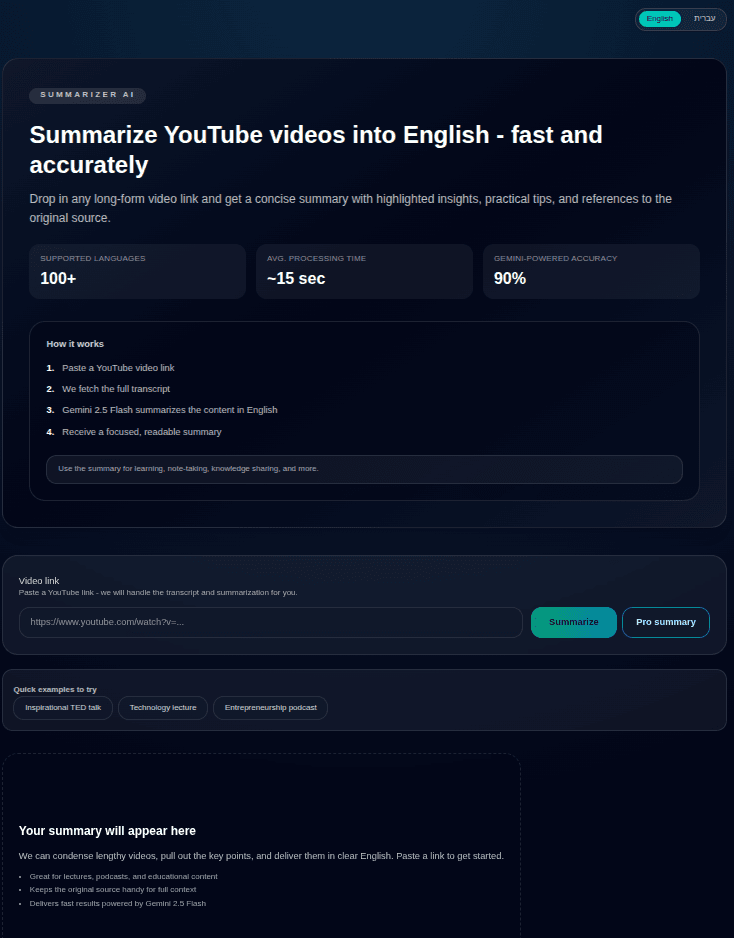This screenshot has width=734, height=938.
Task: Switch the language to עברית
Action: coord(704,18)
